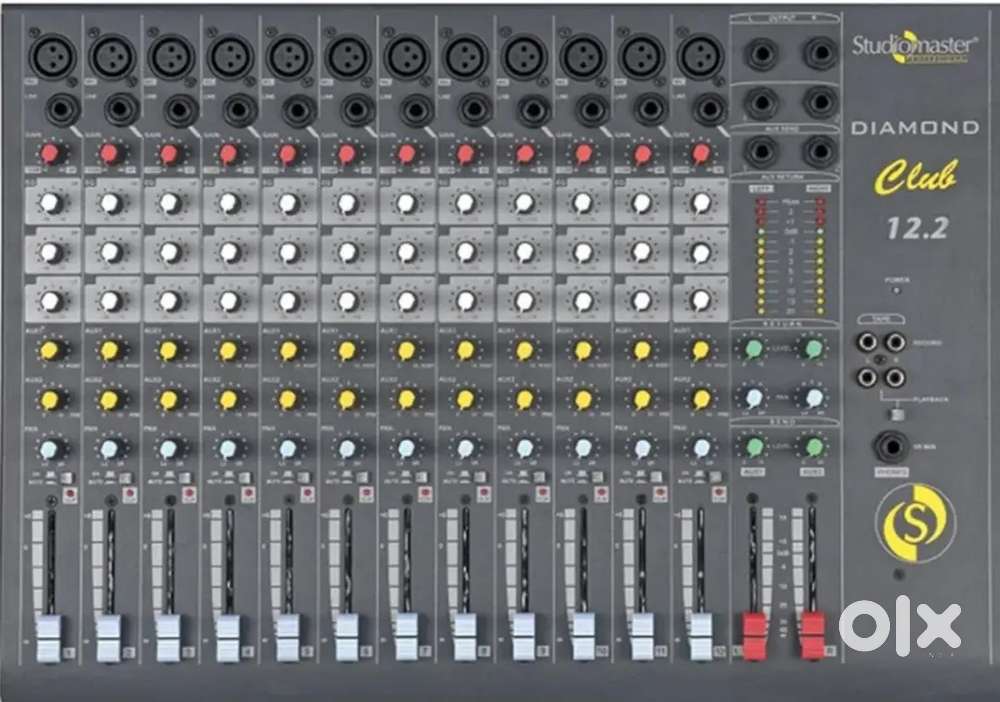This screenshot has width=1000, height=702.
Task: Click channel 4 line input jack
Action: [239, 110]
